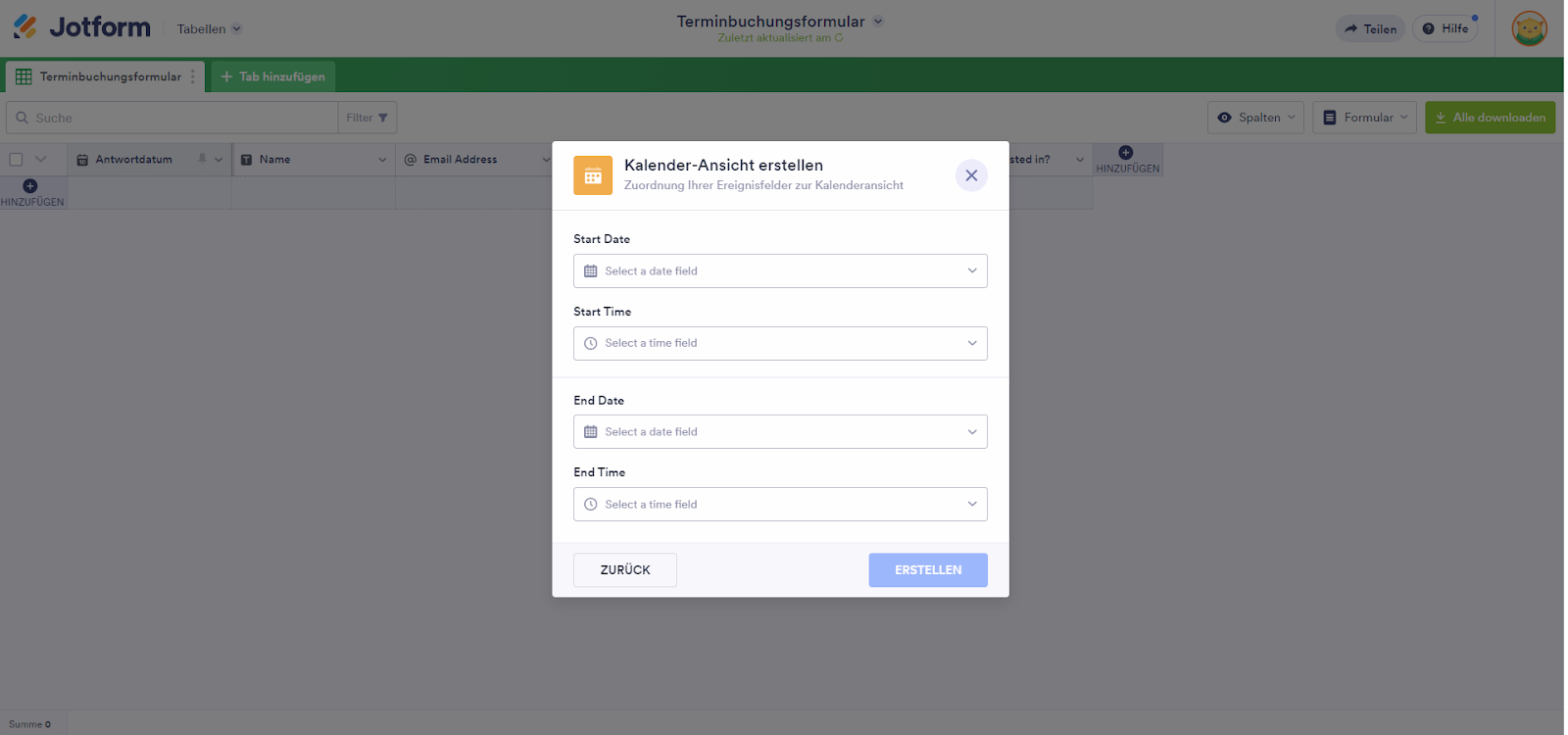Screen dimensions: 1568x735
Task: Open the Tabellen menu
Action: tap(209, 29)
